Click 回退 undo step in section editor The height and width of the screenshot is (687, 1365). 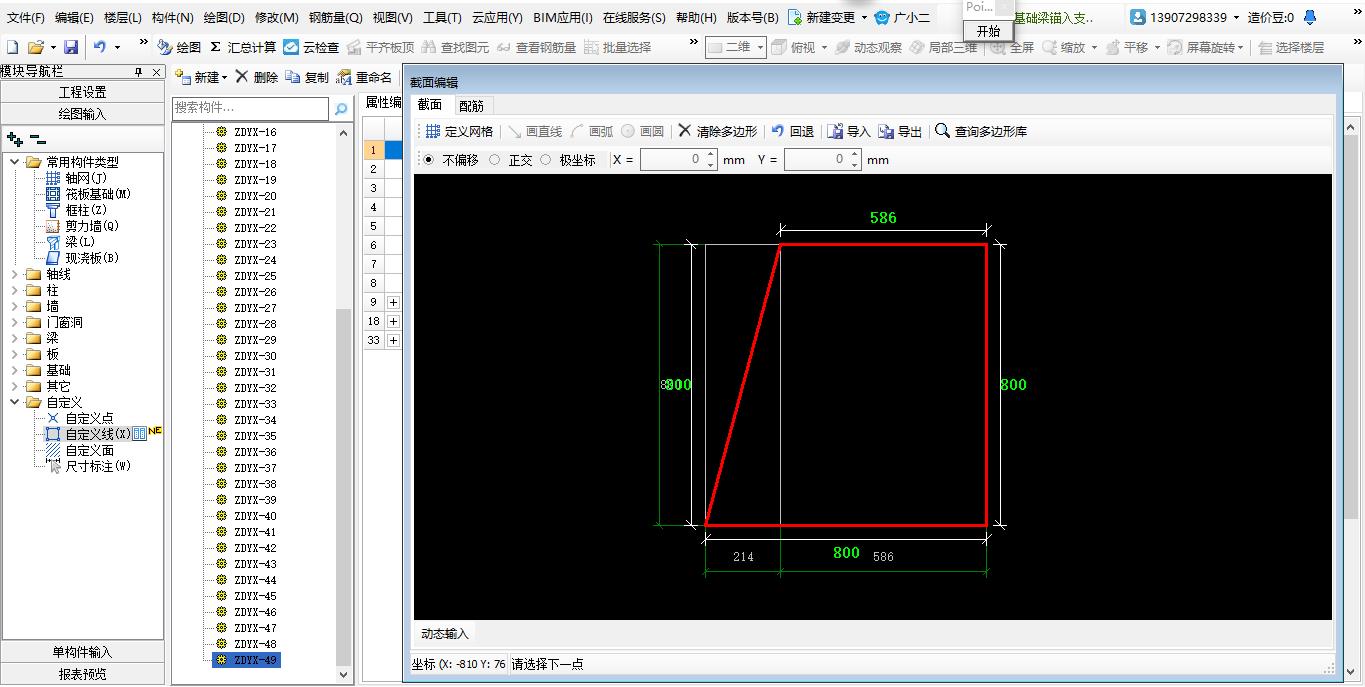(793, 131)
